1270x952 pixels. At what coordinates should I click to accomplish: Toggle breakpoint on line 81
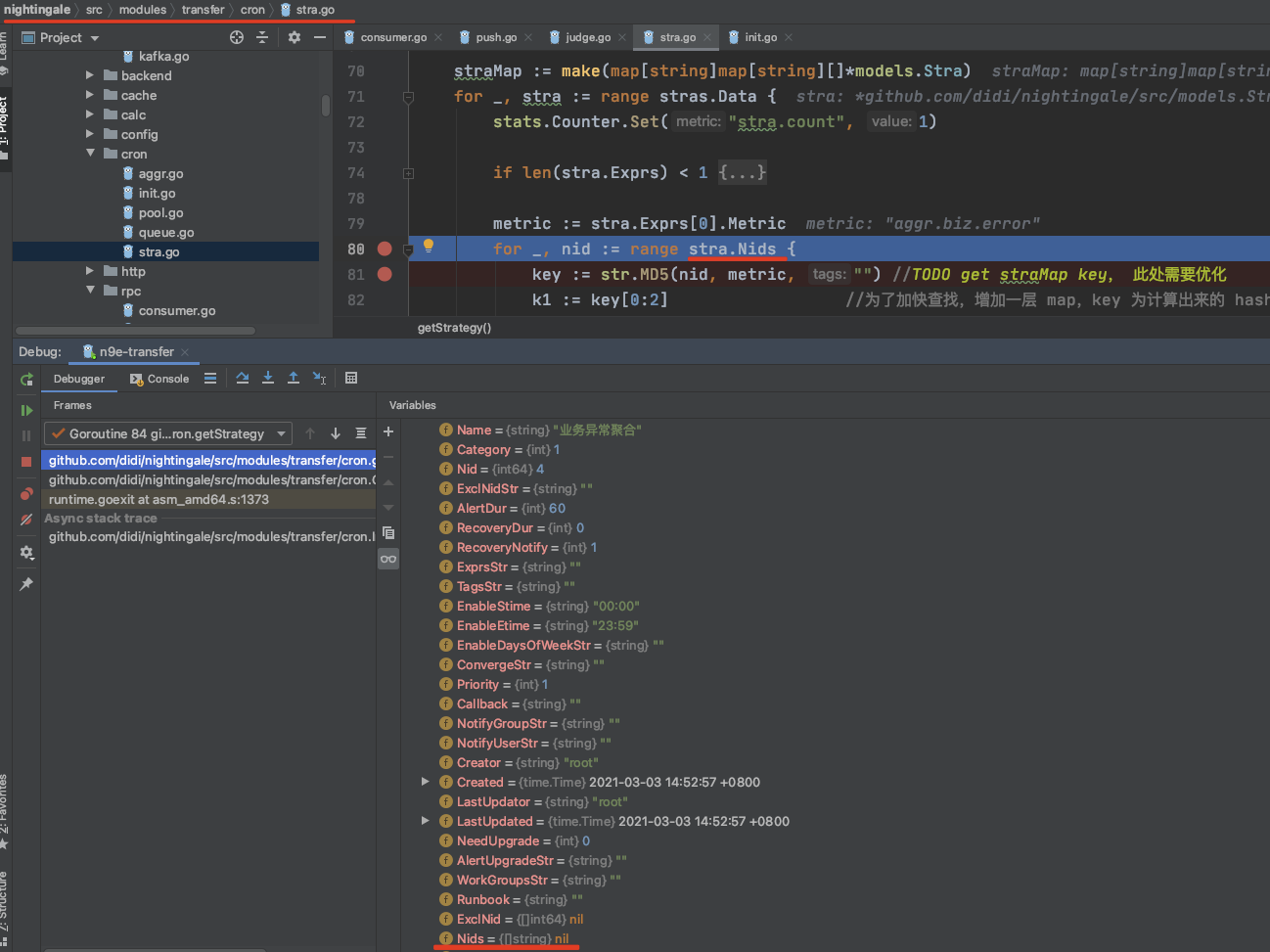[385, 275]
